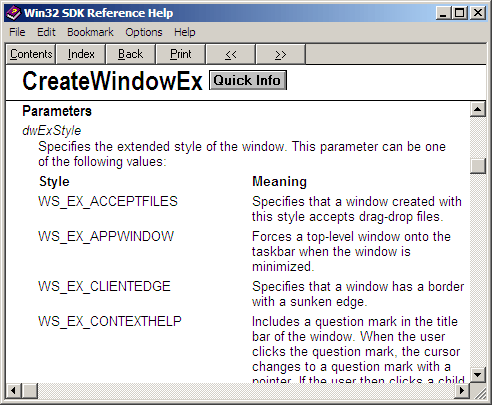
Task: Open the Quick Info popup button
Action: (x=248, y=80)
